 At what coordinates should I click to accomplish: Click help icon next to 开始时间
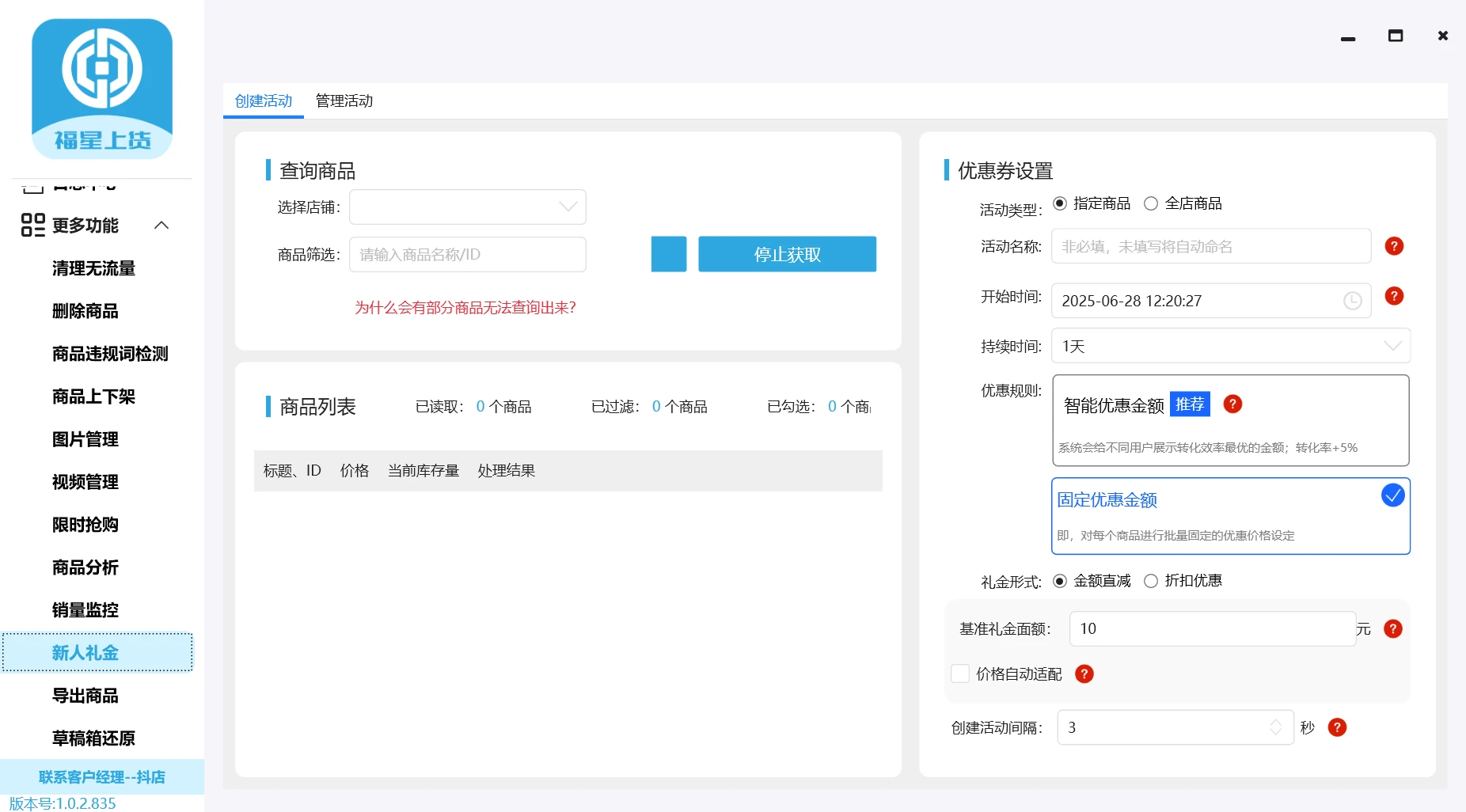point(1394,296)
